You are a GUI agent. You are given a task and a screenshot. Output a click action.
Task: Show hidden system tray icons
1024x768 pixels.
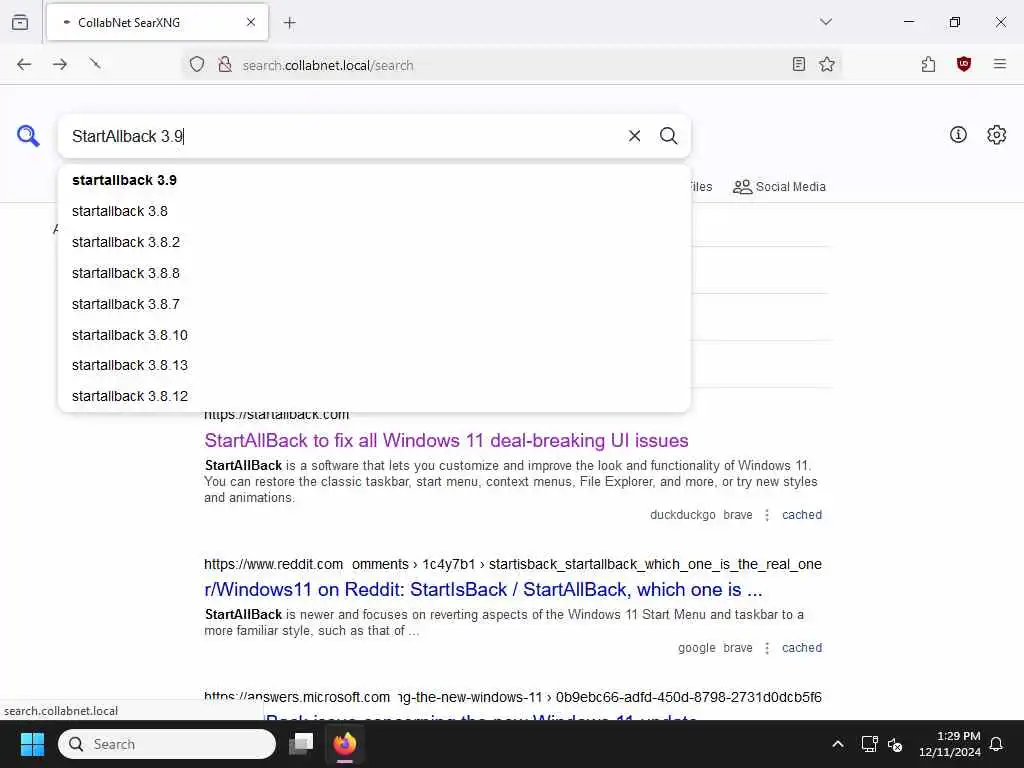click(838, 744)
